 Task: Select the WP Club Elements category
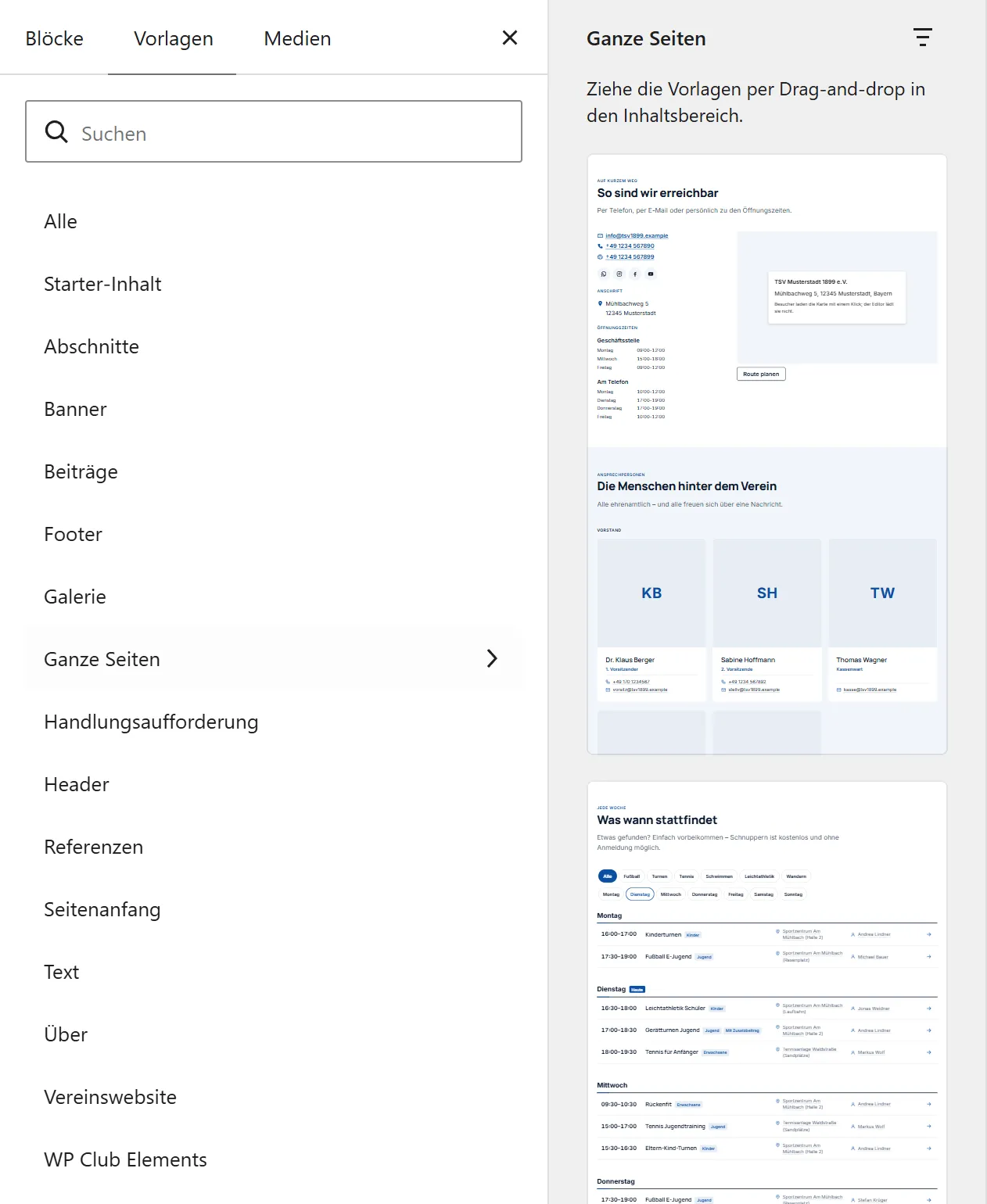(x=274, y=1159)
